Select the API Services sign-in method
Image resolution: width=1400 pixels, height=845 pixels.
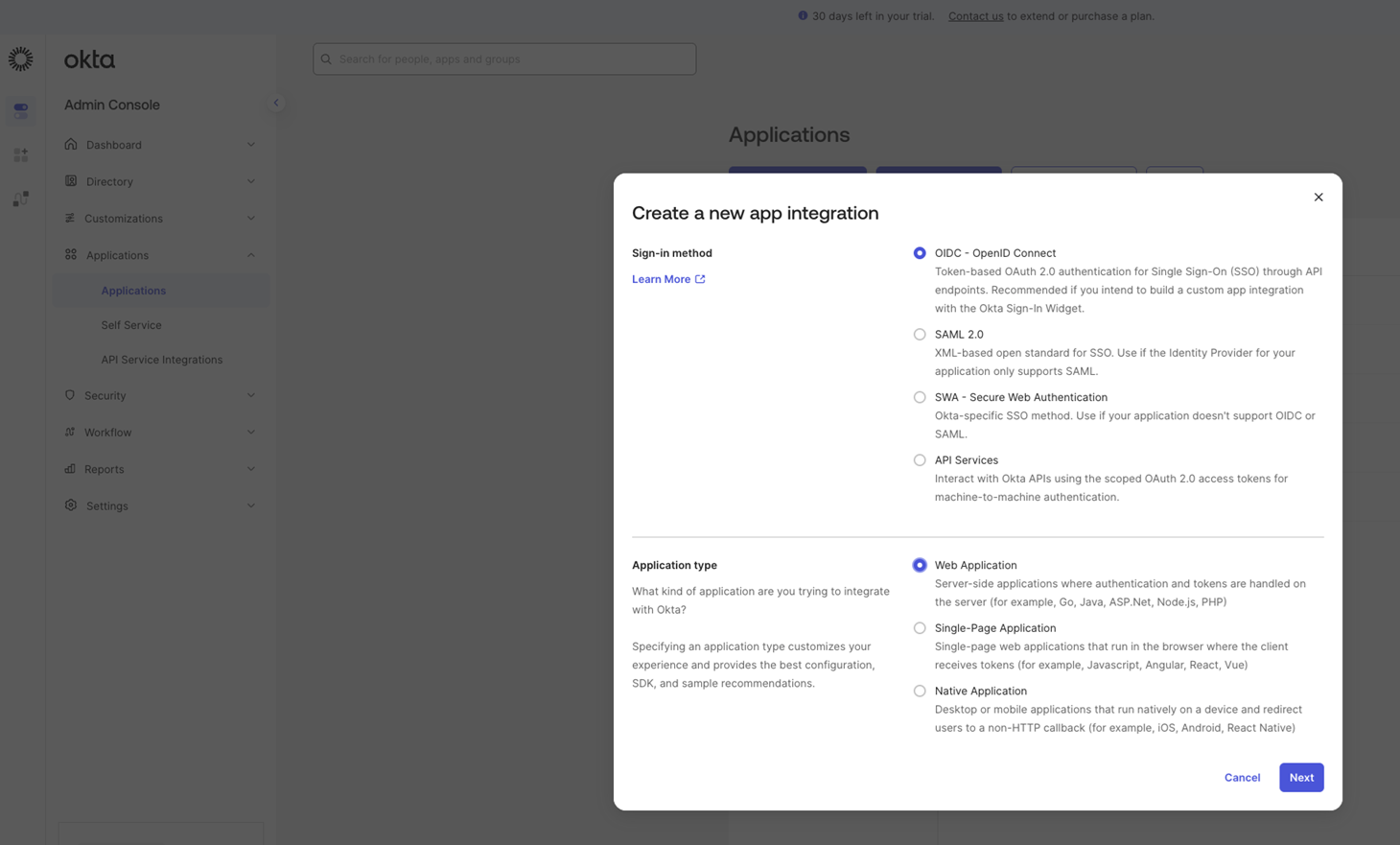[920, 460]
